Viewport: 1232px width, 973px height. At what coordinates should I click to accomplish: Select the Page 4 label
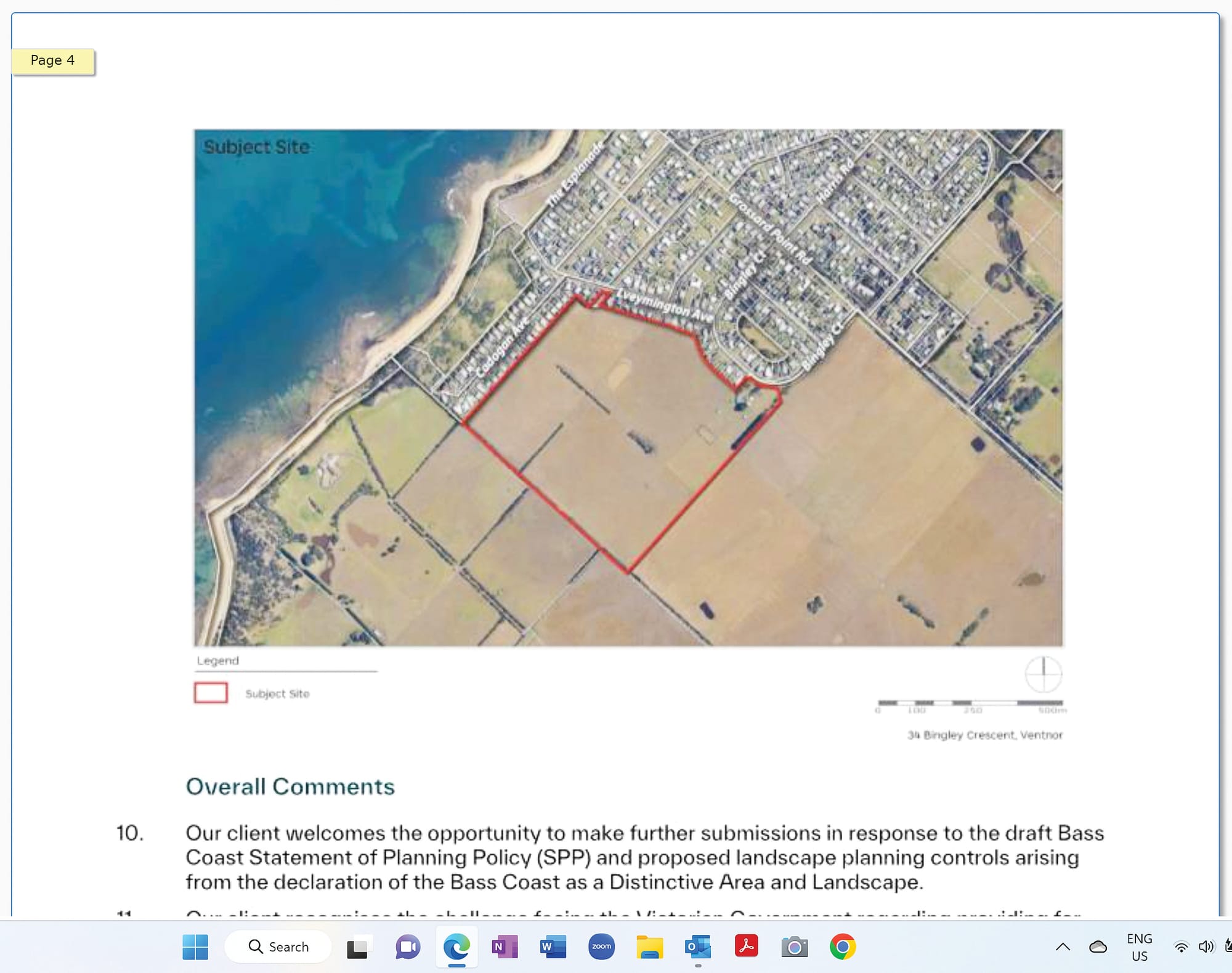click(52, 60)
